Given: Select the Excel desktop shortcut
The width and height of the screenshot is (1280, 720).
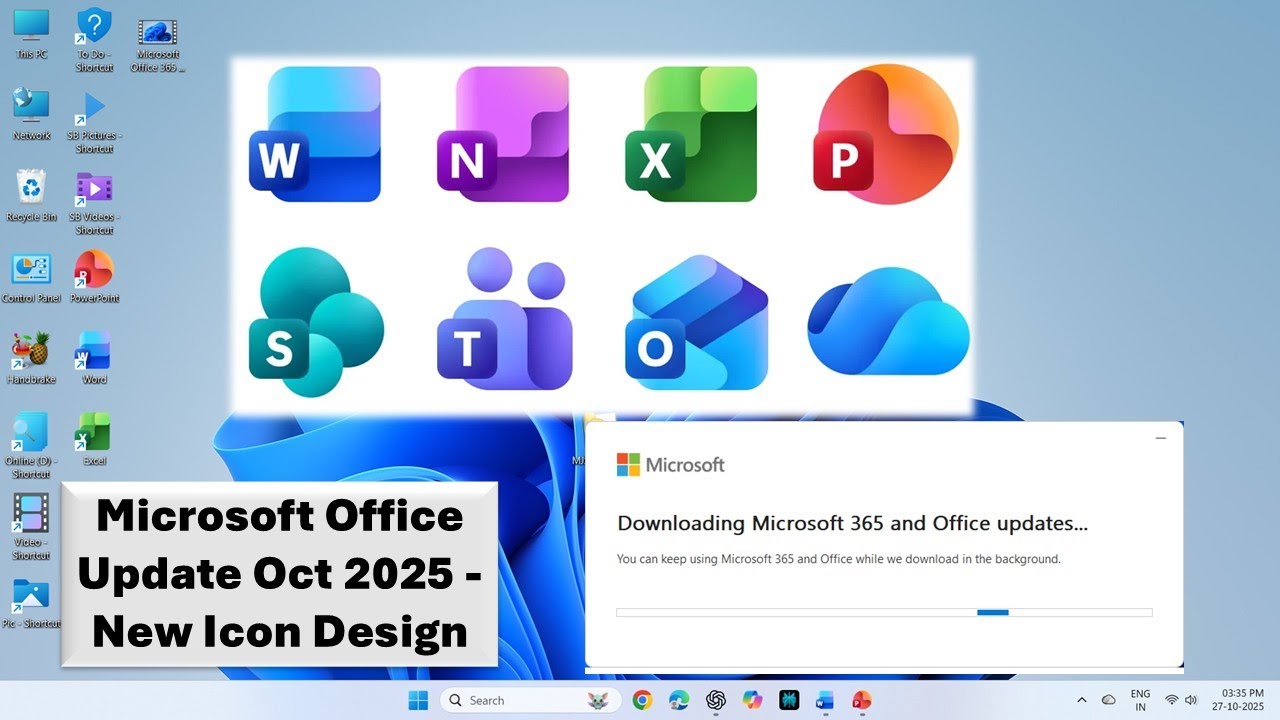Looking at the screenshot, I should click(x=94, y=440).
